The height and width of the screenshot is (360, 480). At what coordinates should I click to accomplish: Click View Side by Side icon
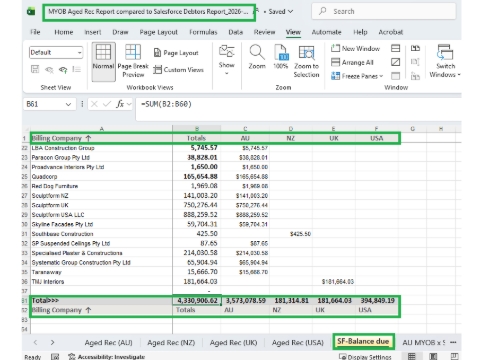tap(415, 49)
